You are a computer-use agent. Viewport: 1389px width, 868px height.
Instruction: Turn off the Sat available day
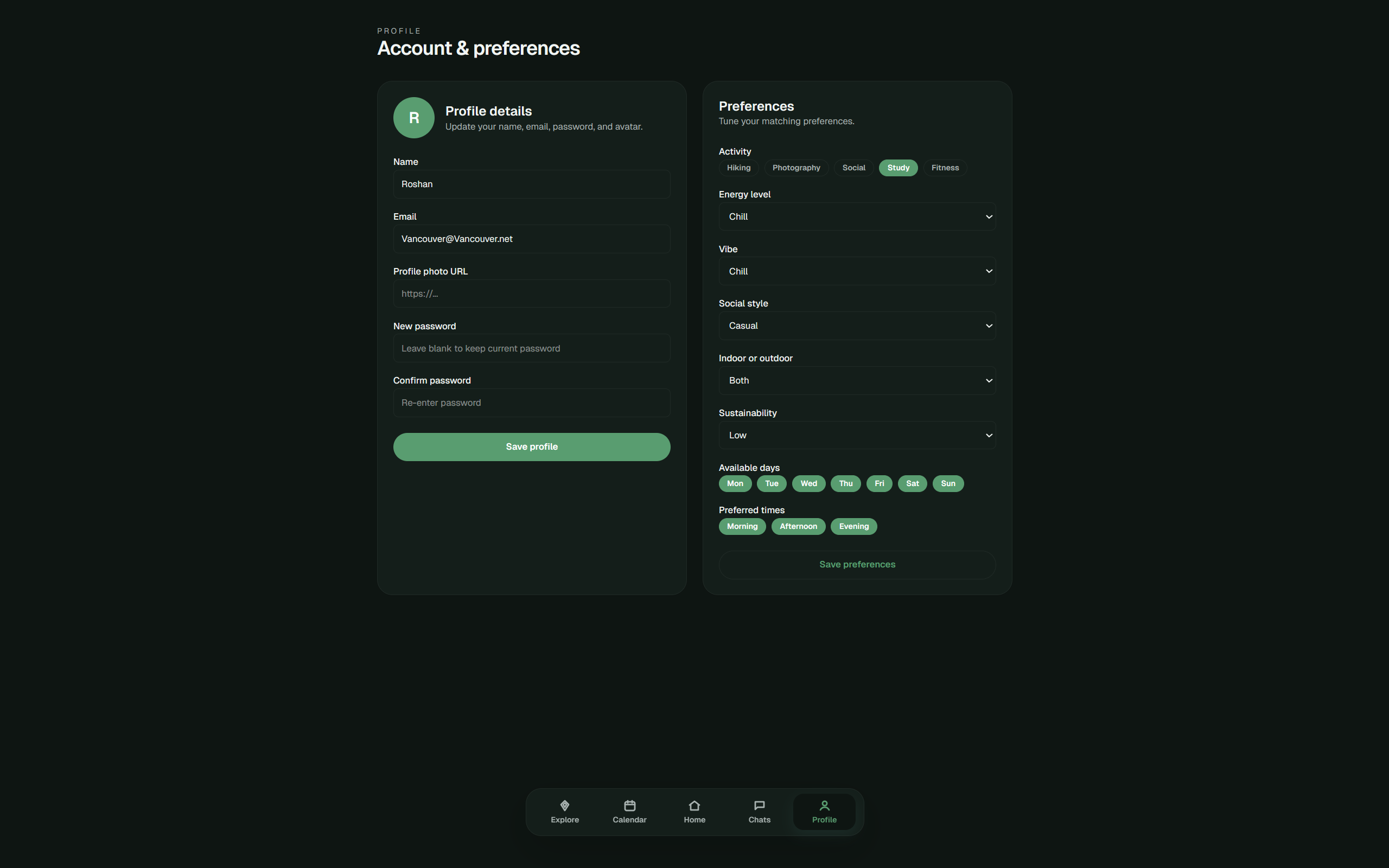[x=912, y=483]
